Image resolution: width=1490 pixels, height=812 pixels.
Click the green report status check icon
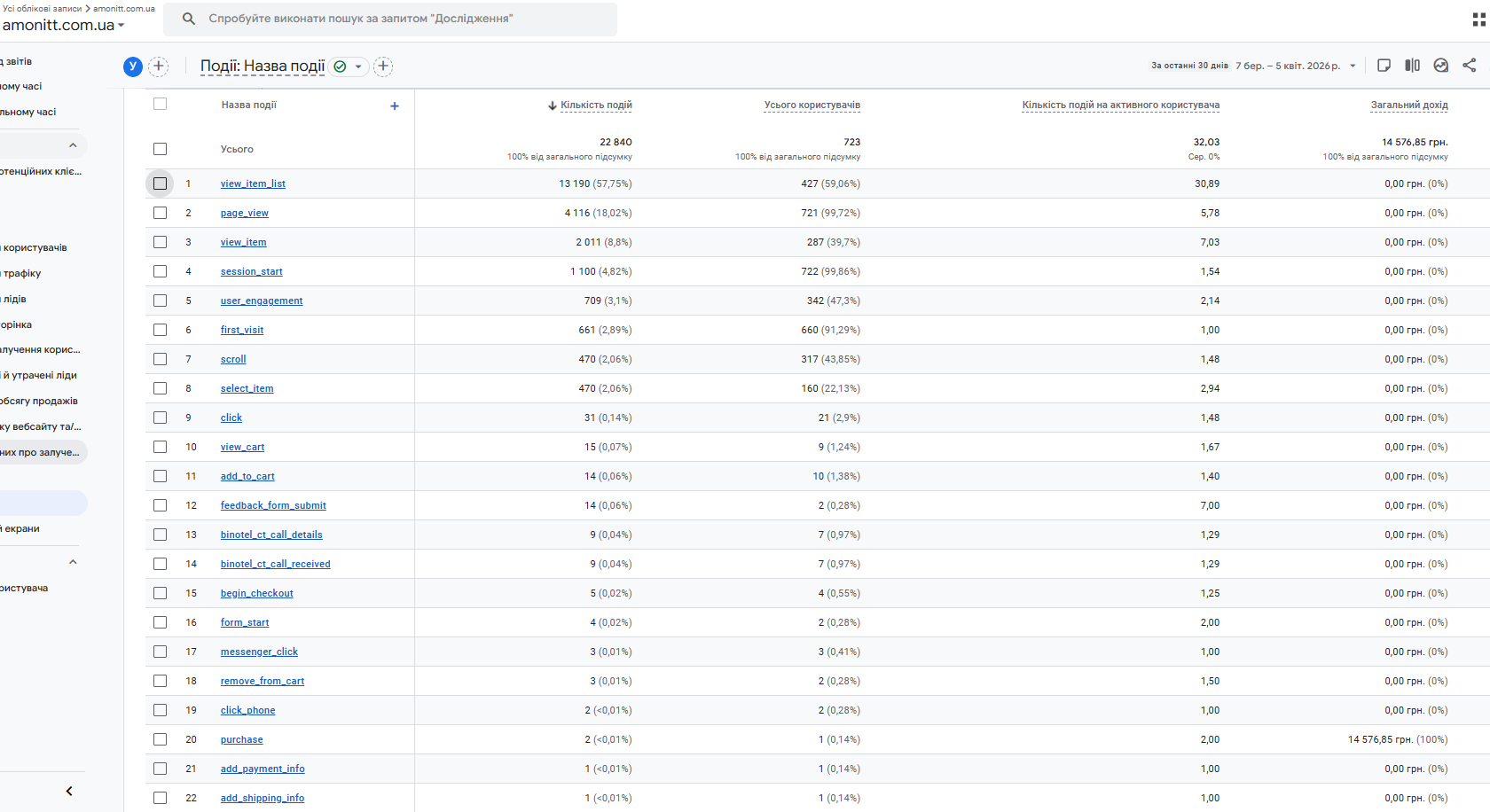tap(340, 66)
